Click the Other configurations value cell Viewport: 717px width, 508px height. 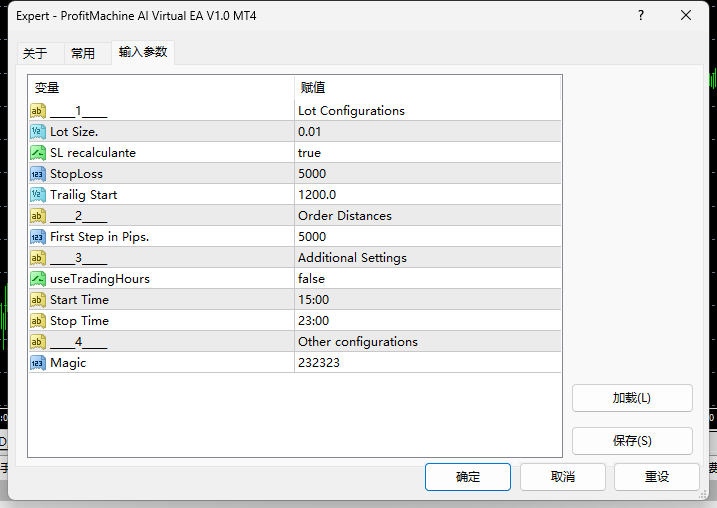[x=428, y=342]
